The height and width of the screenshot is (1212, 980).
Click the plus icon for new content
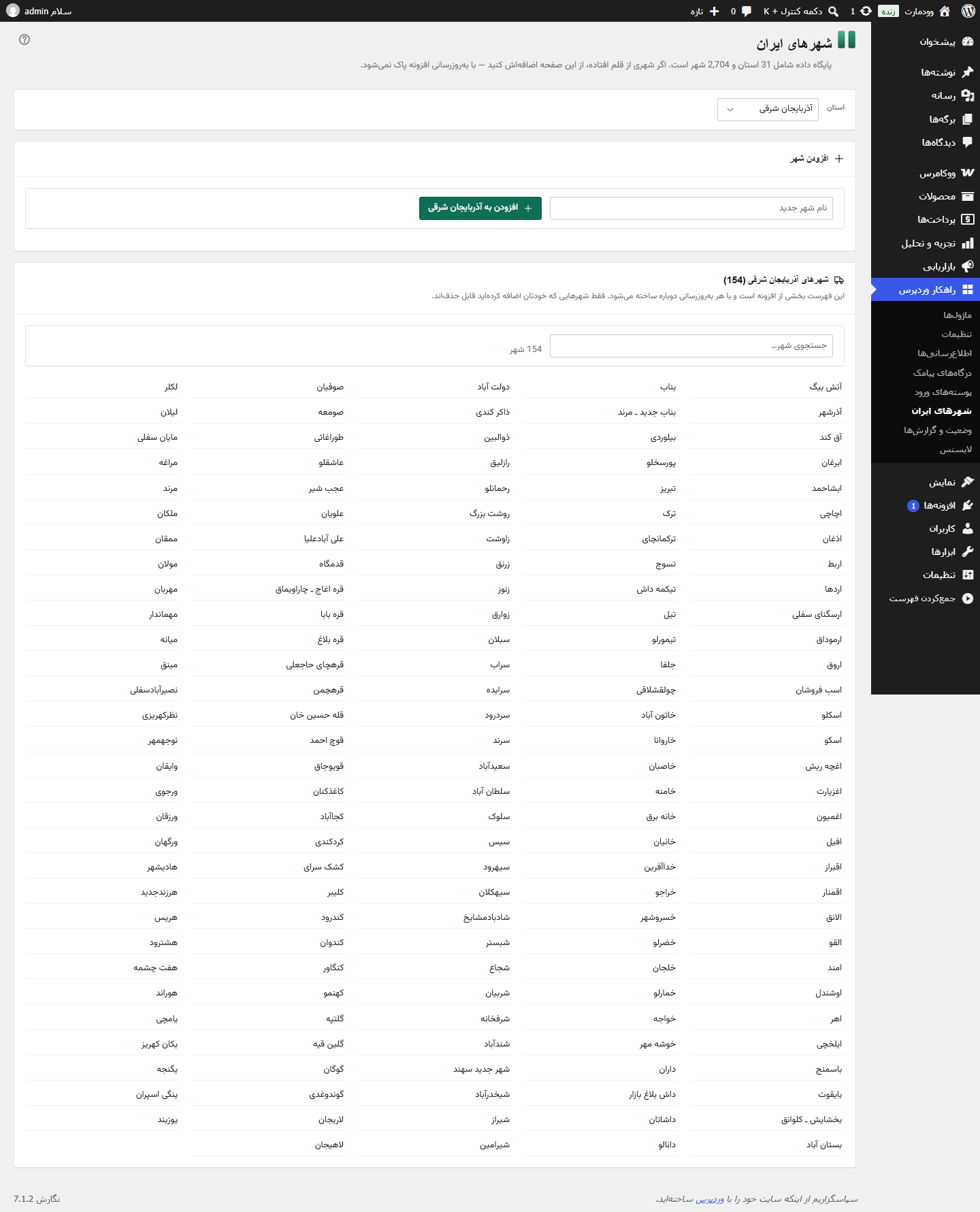point(714,11)
